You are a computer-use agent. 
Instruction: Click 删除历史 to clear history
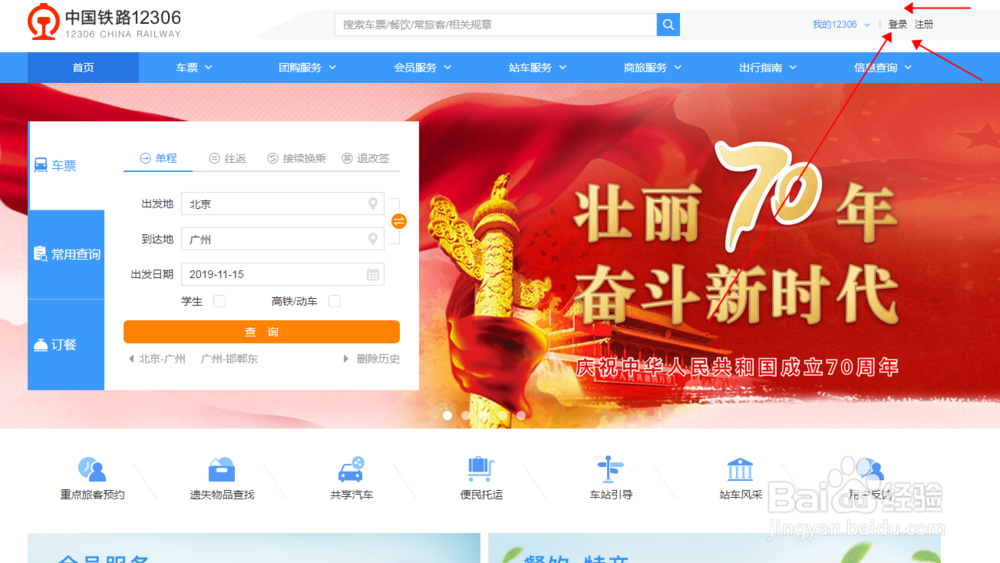tap(378, 359)
